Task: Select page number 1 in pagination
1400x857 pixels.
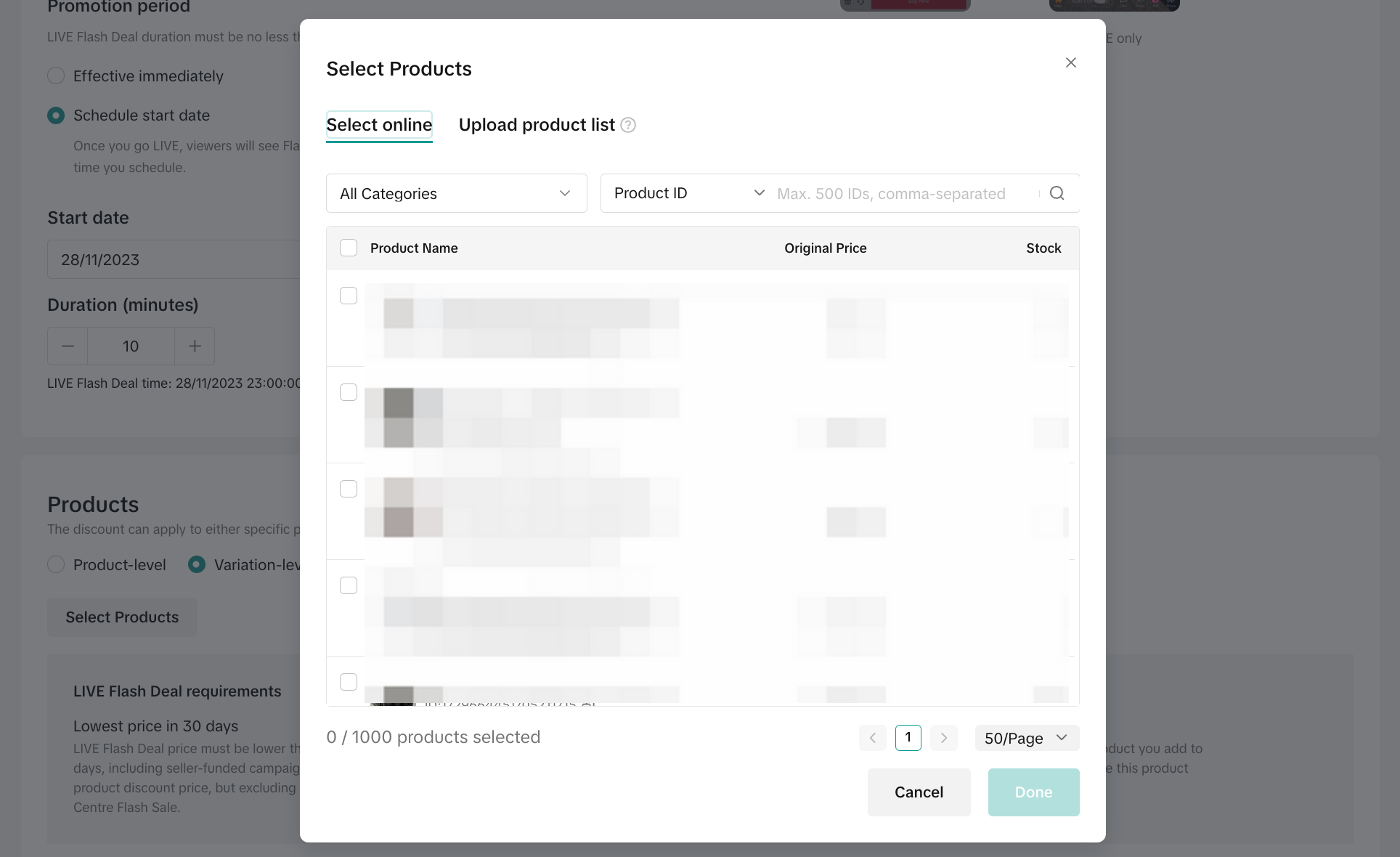Action: (908, 738)
